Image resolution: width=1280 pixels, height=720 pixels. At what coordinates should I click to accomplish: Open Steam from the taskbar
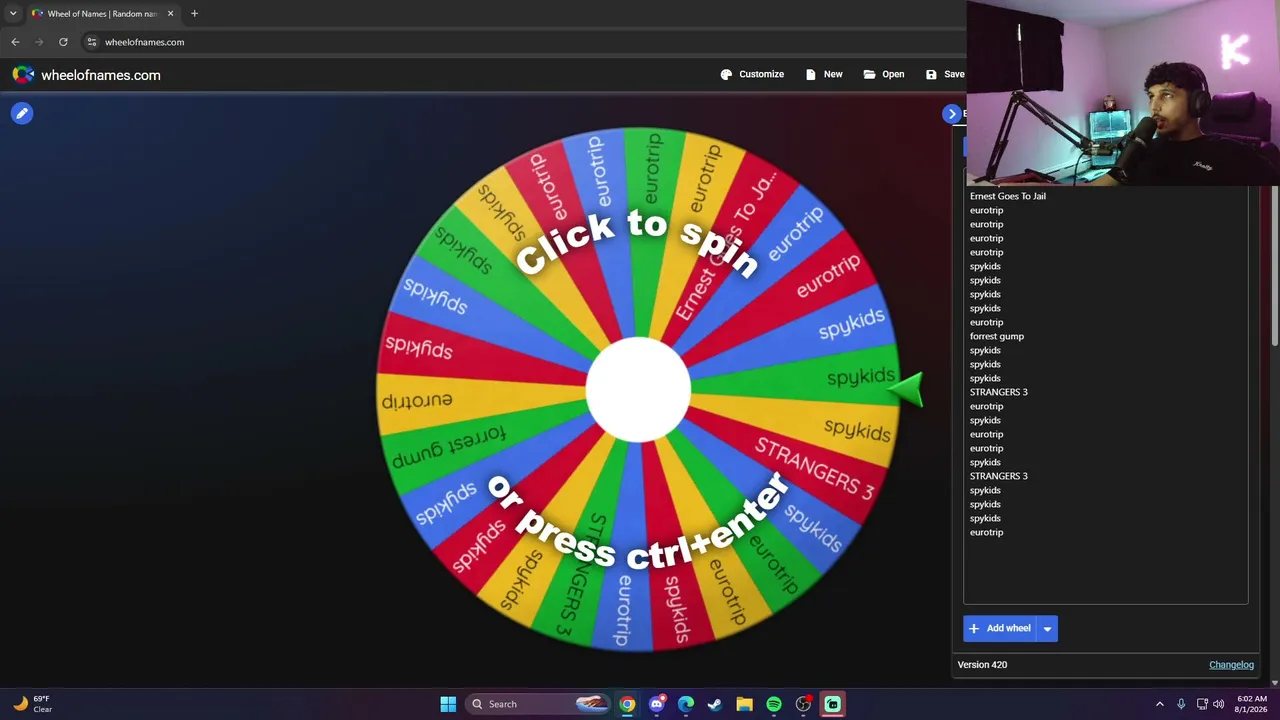tap(715, 704)
